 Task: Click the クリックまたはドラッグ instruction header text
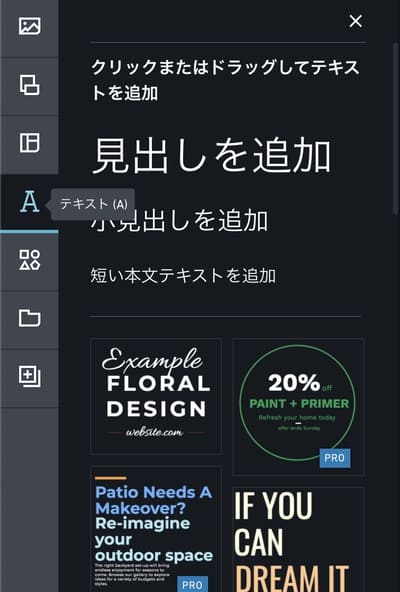pyautogui.click(x=225, y=80)
